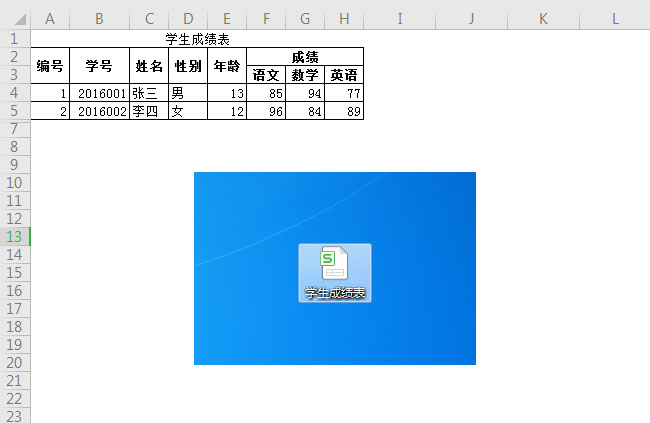The image size is (650, 423).
Task: Select the 编号 header cell
Action: tap(50, 66)
